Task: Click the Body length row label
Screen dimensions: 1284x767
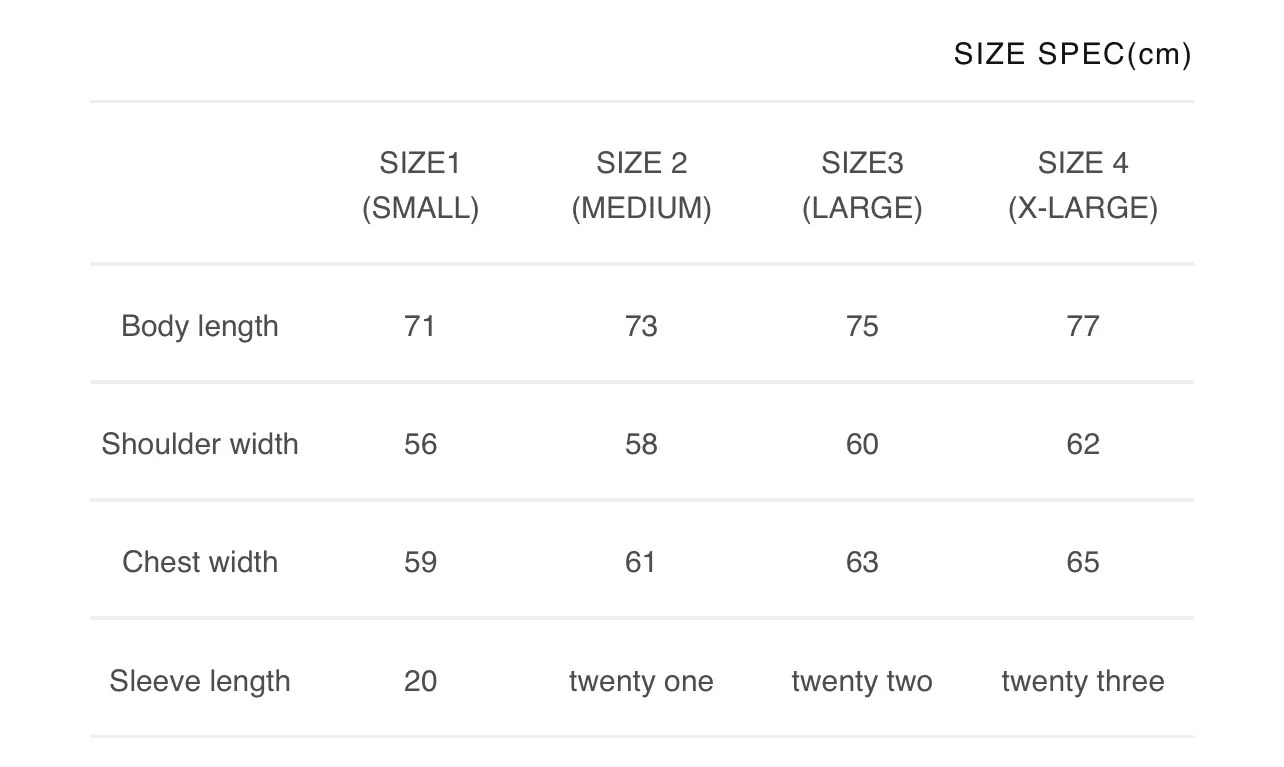Action: click(x=200, y=326)
